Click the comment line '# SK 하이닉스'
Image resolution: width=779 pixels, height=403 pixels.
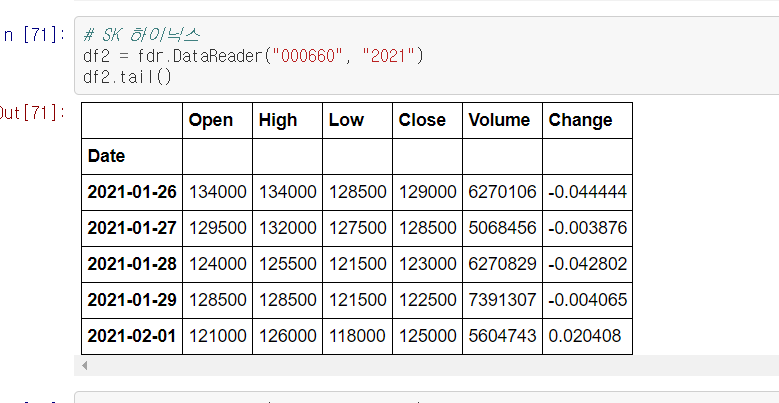point(142,35)
